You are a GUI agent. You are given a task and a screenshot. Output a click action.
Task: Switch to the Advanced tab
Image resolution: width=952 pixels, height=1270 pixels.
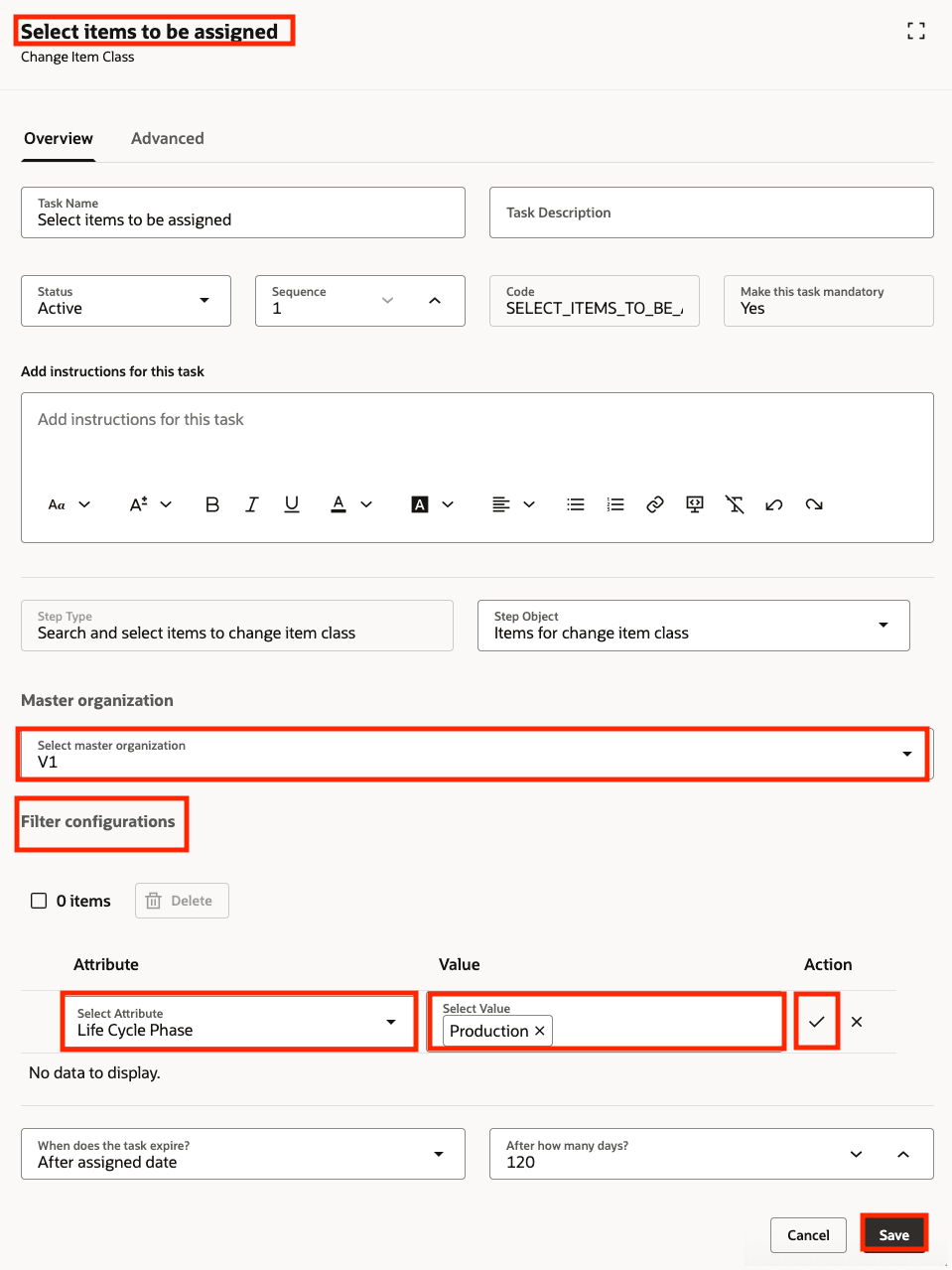pyautogui.click(x=167, y=138)
